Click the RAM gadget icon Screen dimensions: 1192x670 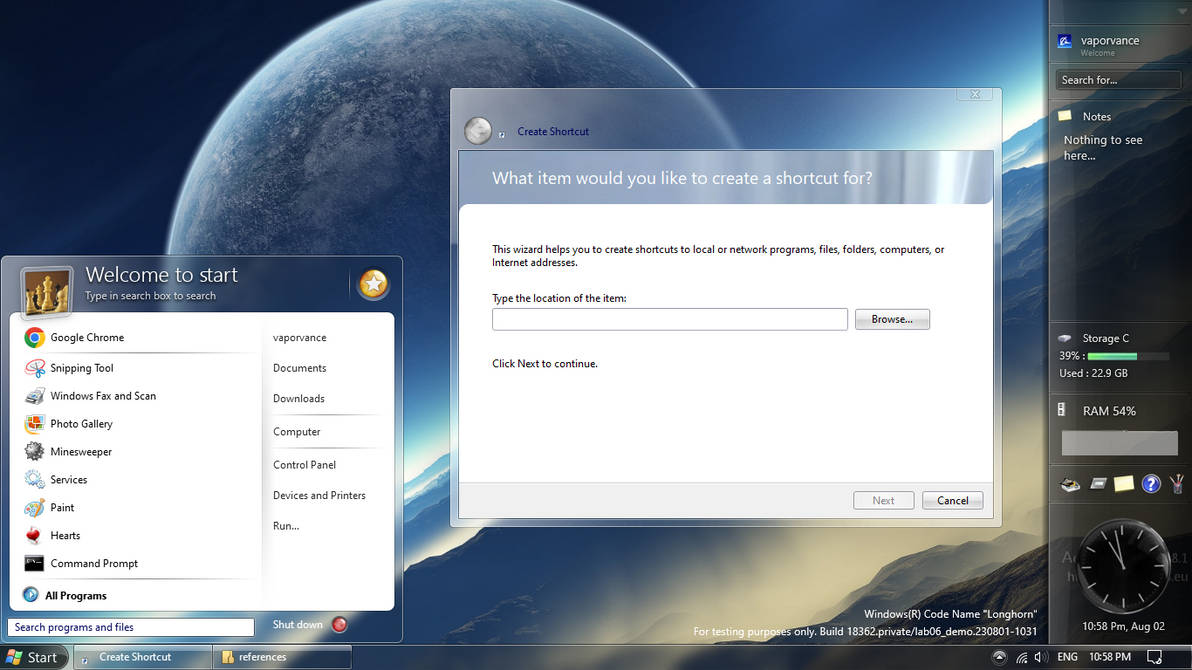tap(1061, 410)
